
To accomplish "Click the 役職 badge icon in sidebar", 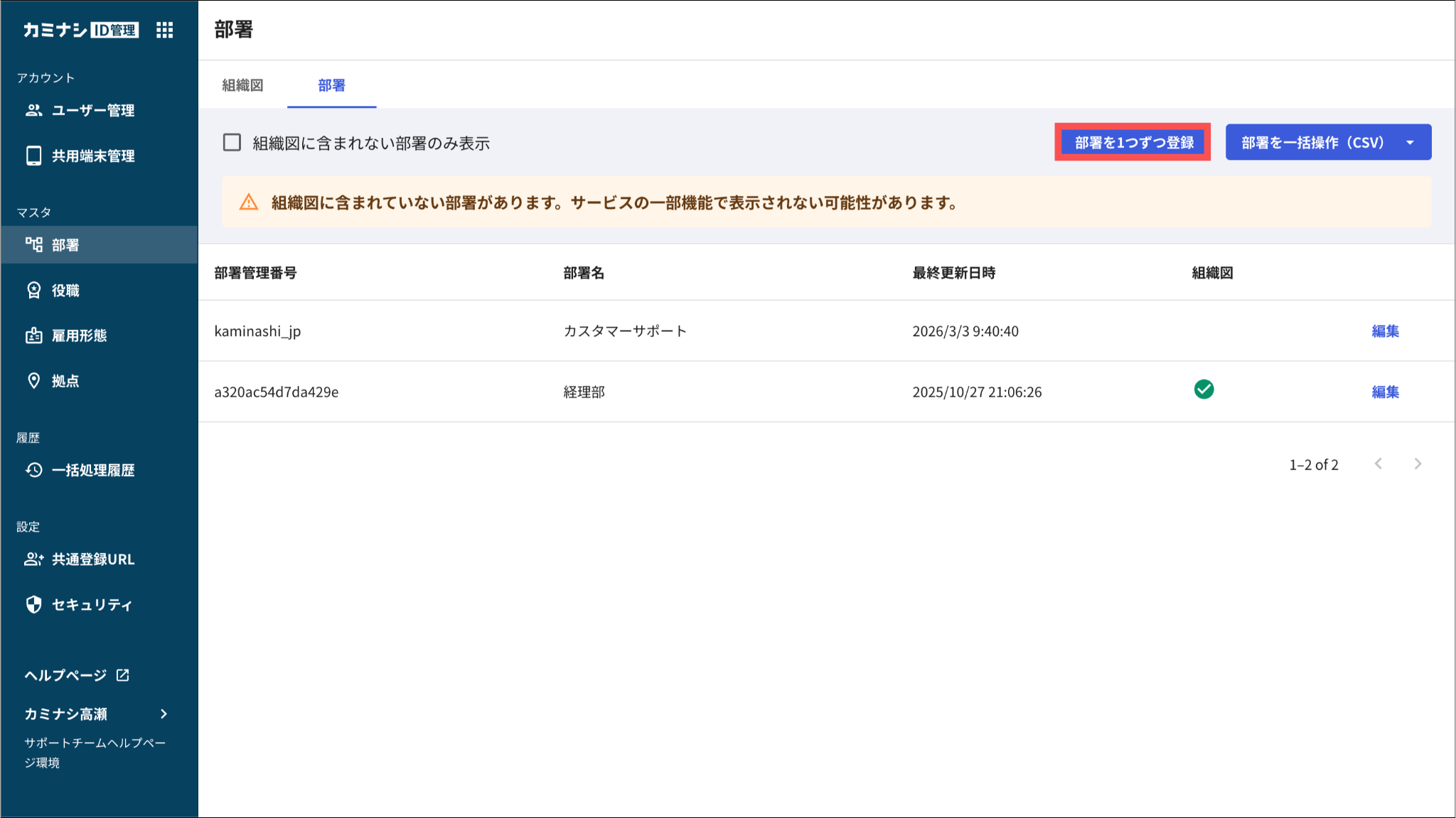I will pos(33,290).
